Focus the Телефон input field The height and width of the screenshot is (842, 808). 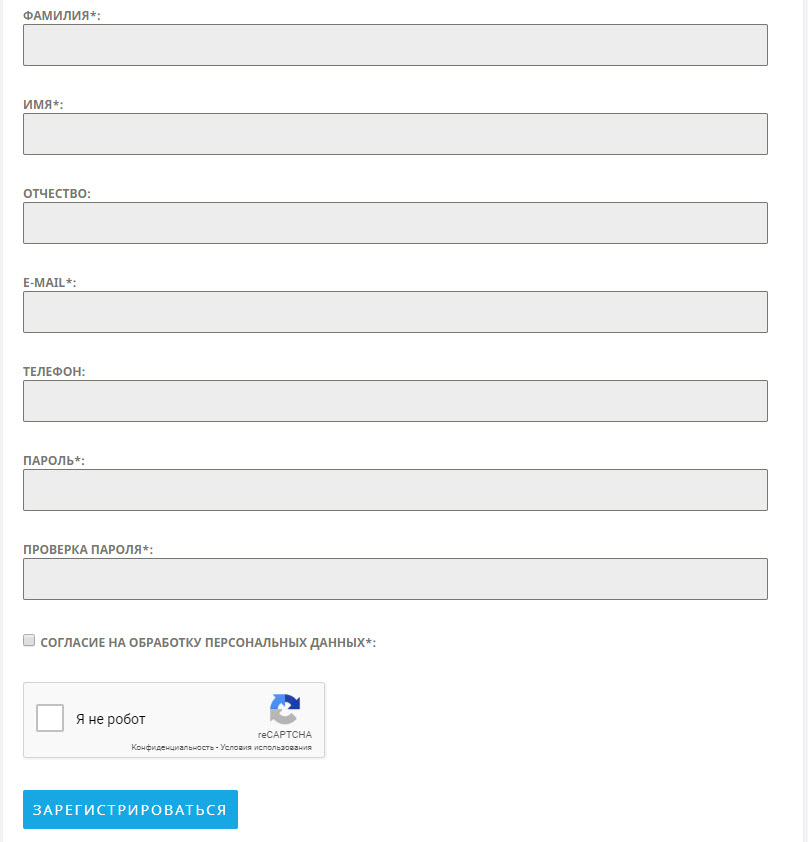point(395,401)
